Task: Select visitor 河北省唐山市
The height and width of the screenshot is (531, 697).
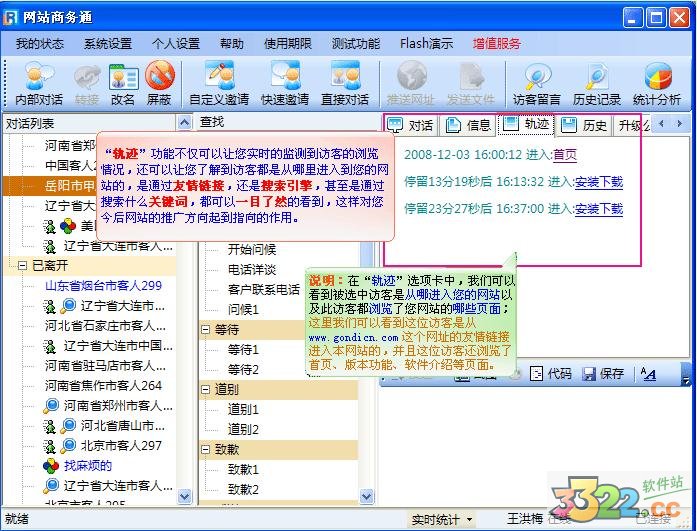Action: pos(122,425)
